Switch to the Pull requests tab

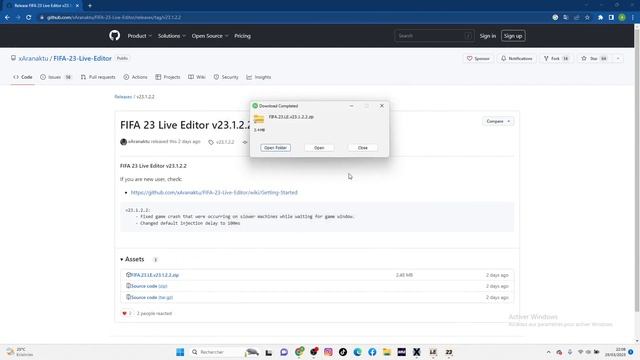click(98, 77)
